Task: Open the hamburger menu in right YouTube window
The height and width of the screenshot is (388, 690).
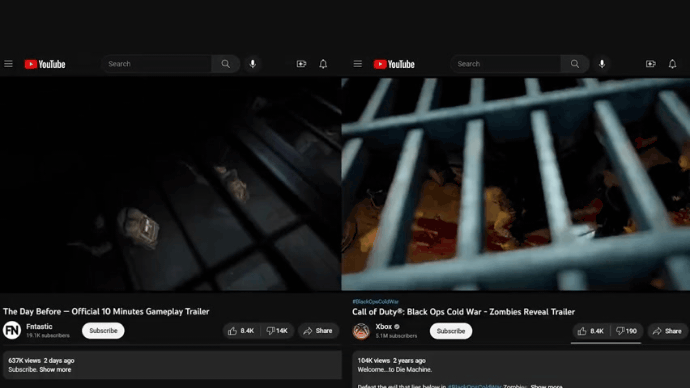Action: click(x=358, y=64)
